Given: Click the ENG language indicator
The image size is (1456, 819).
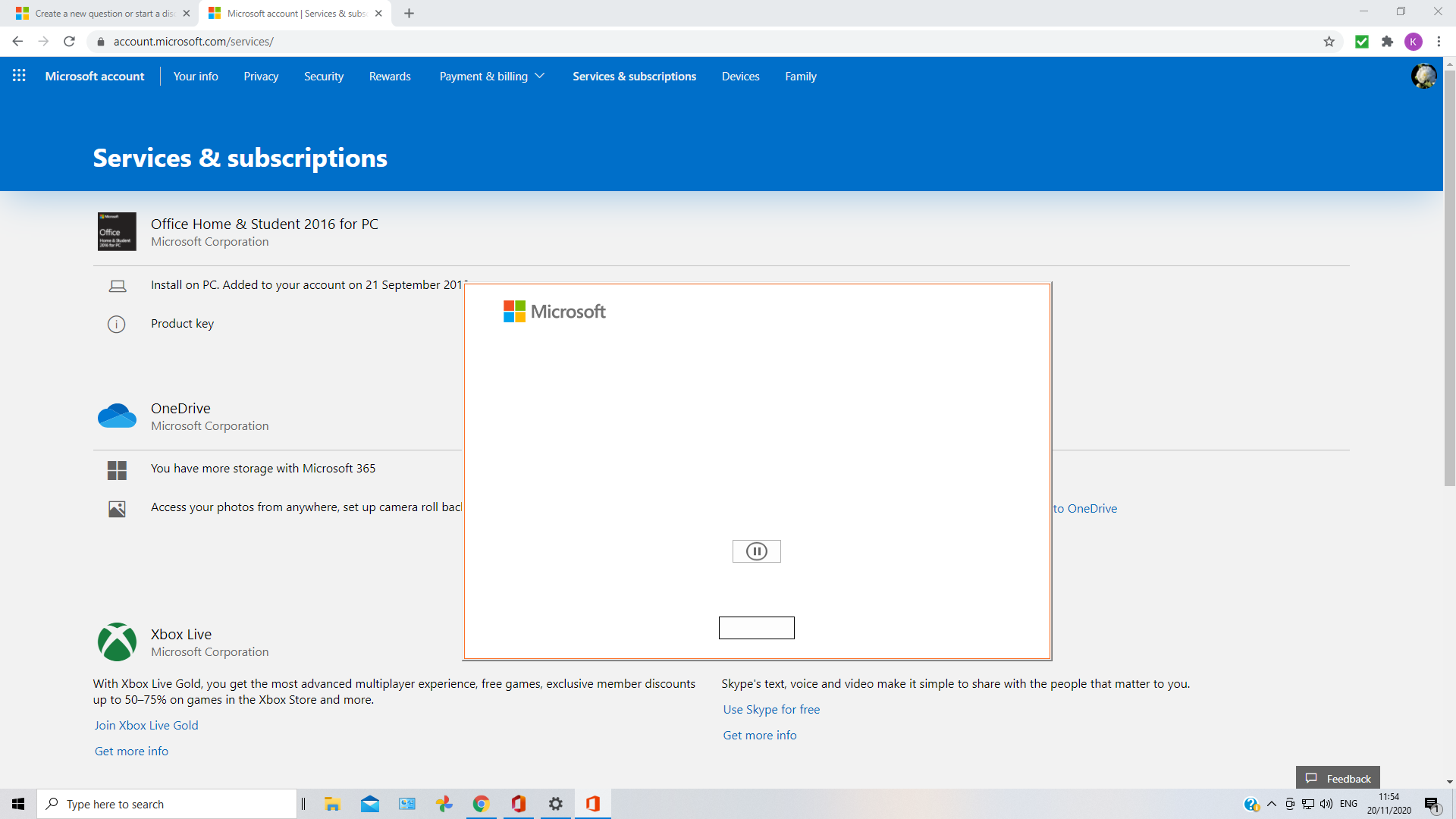Looking at the screenshot, I should tap(1348, 804).
